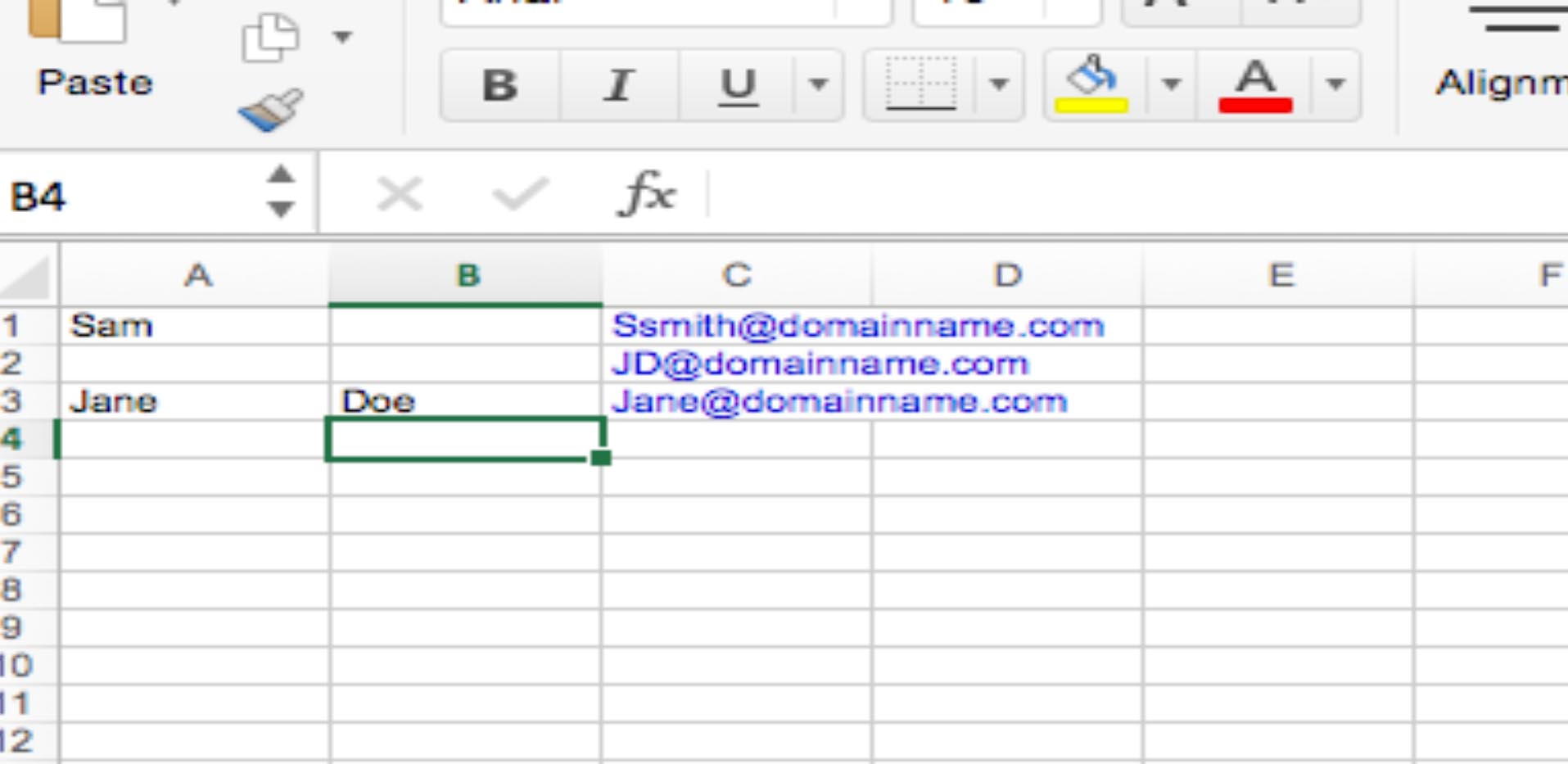Open the Copy dropdown arrow
Screen dimensions: 1568x764
coord(342,37)
